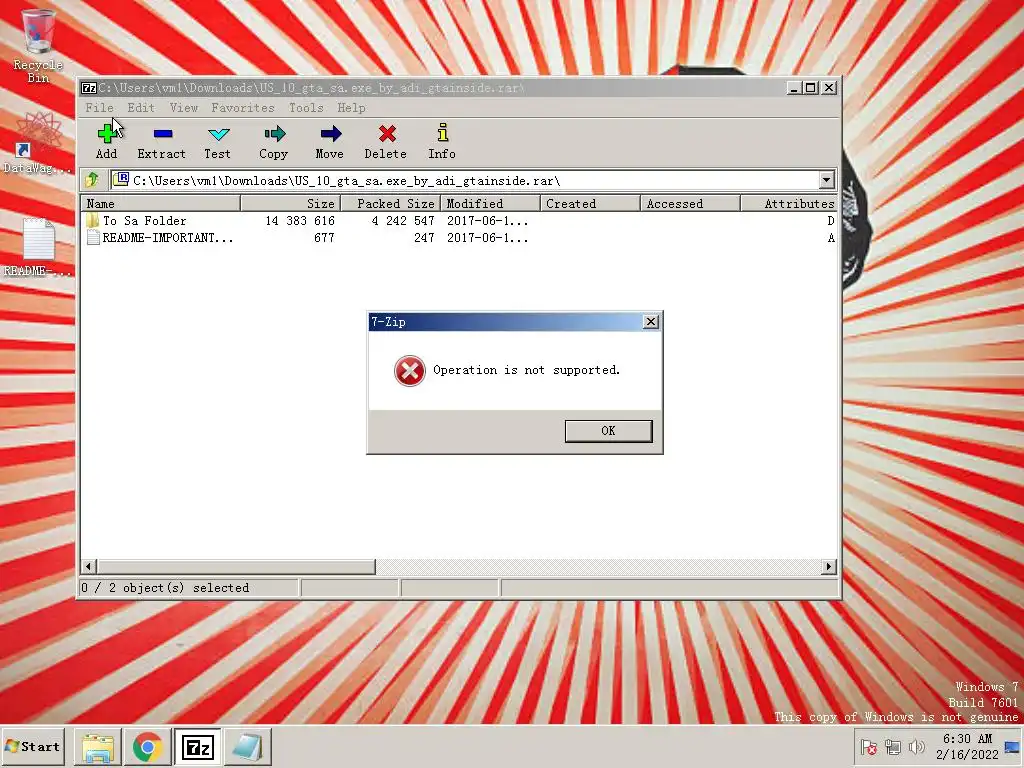
Task: Click the horizontal scrollbar right arrow
Action: [x=829, y=566]
